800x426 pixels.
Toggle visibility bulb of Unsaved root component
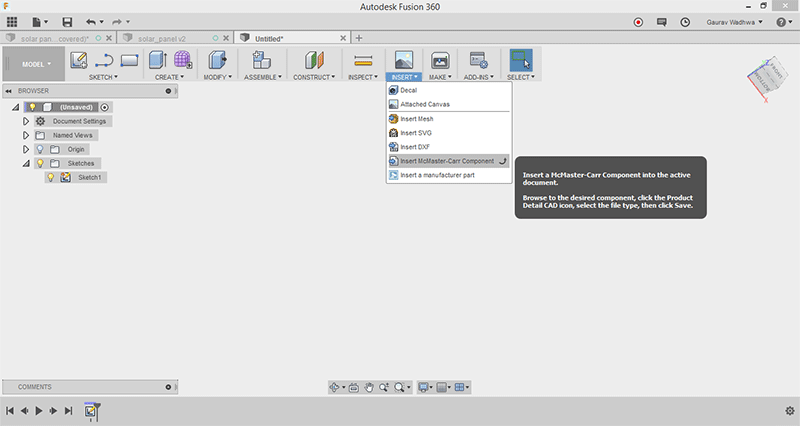[33, 107]
